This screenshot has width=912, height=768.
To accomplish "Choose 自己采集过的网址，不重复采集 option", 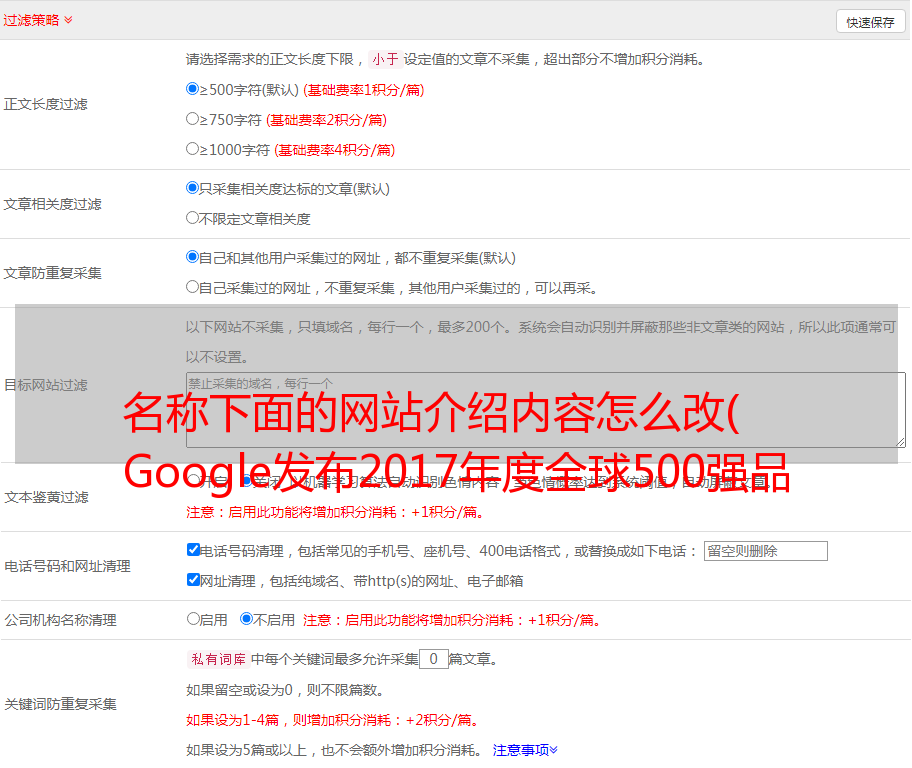I will point(193,287).
